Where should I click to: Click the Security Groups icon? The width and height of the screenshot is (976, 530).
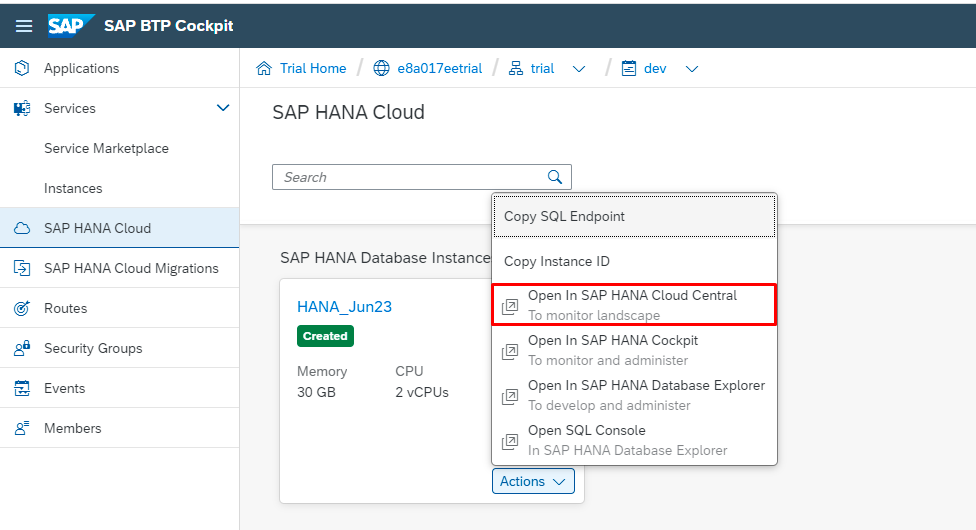22,348
